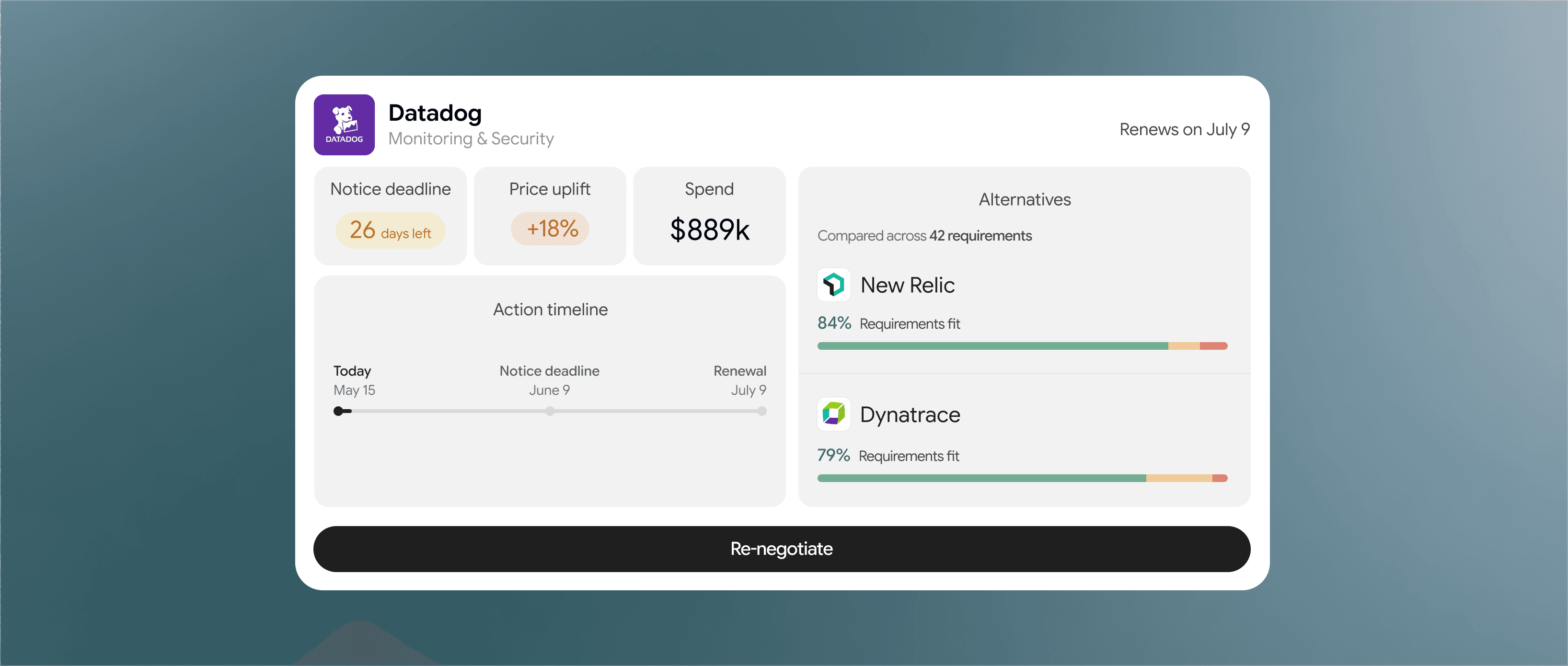Click the Today marker on the timeline
The width and height of the screenshot is (1568, 666).
[x=338, y=412]
